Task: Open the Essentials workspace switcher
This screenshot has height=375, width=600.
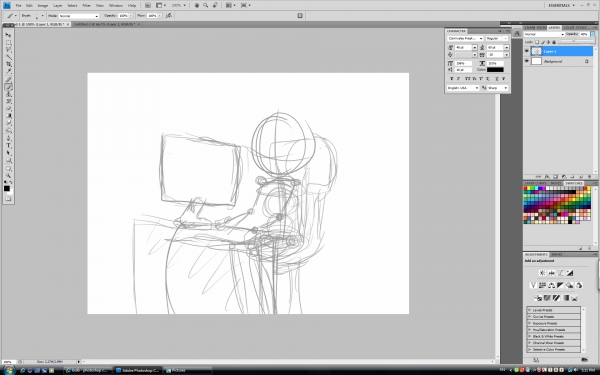Action: pyautogui.click(x=561, y=5)
